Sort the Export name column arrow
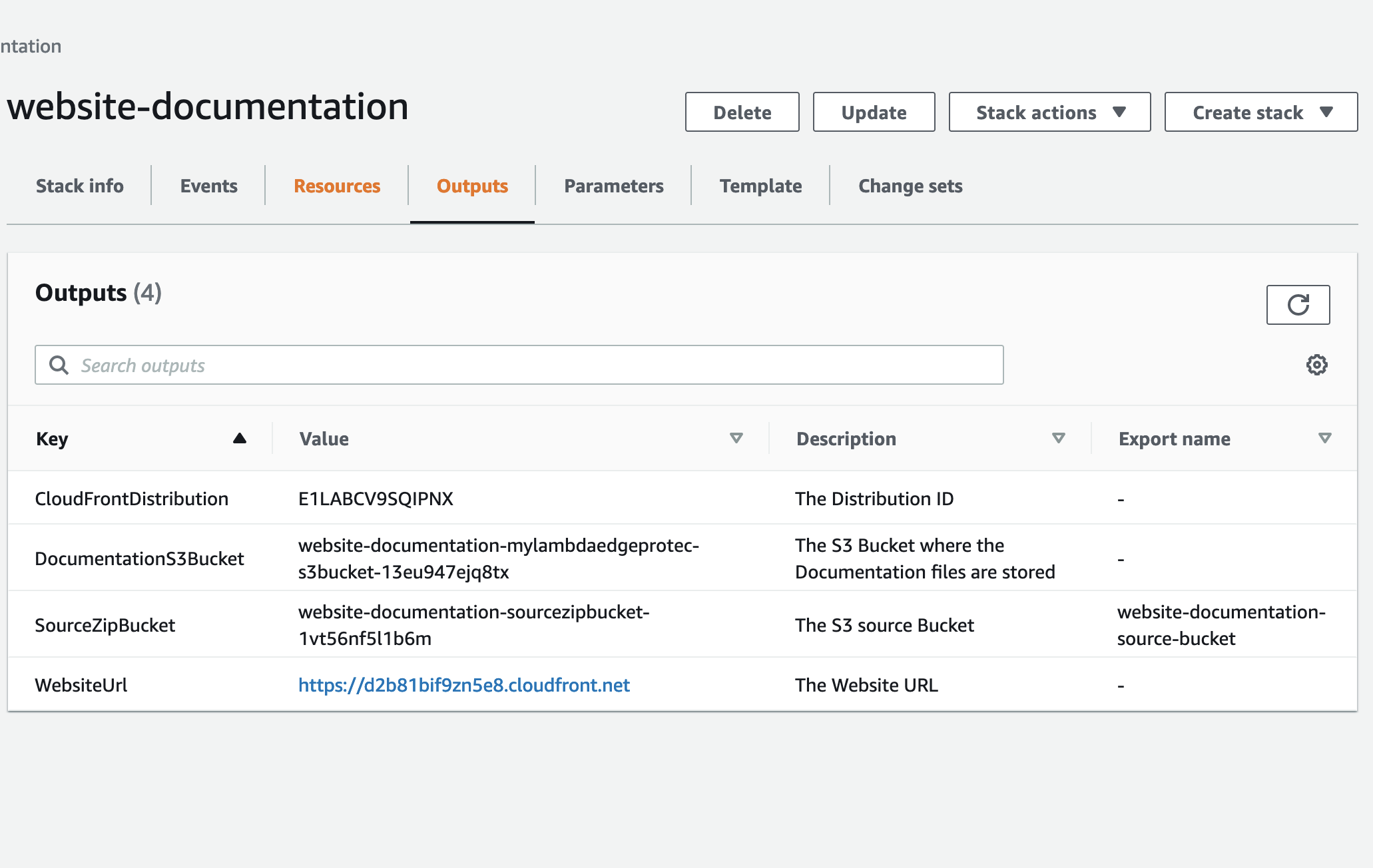Image resolution: width=1373 pixels, height=868 pixels. pyautogui.click(x=1324, y=438)
